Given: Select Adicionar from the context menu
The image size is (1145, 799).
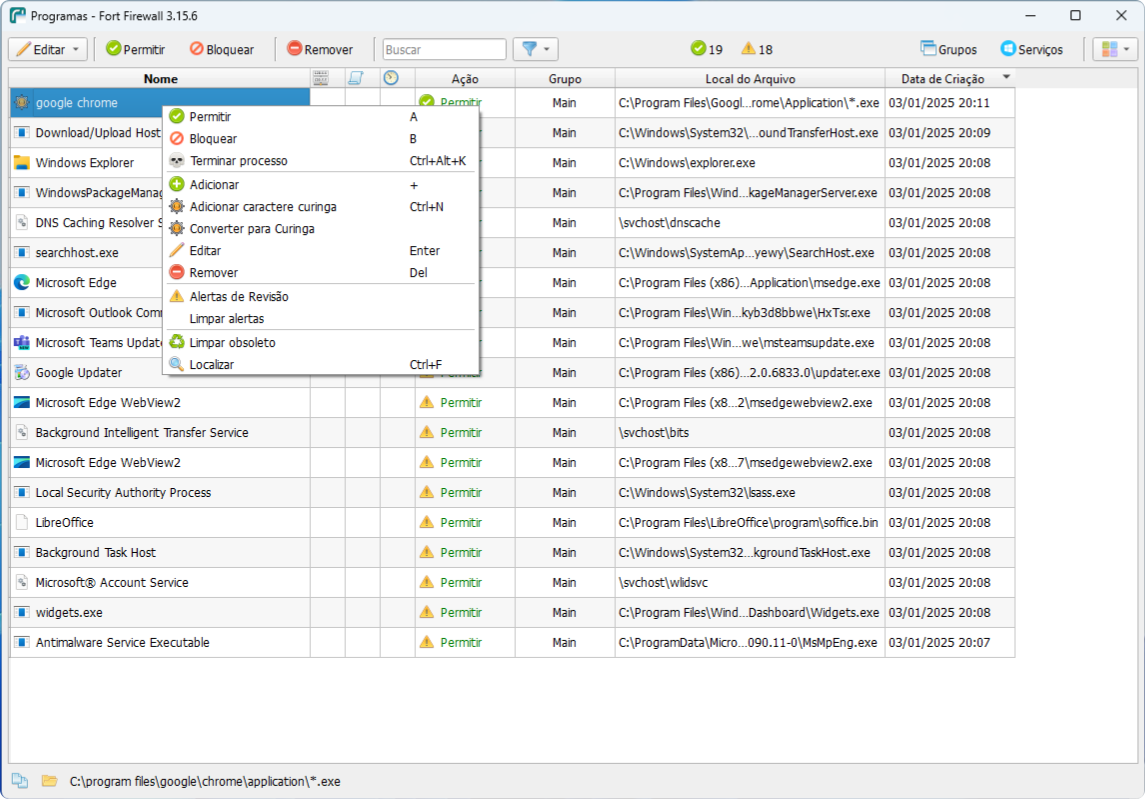Looking at the screenshot, I should (x=321, y=185).
